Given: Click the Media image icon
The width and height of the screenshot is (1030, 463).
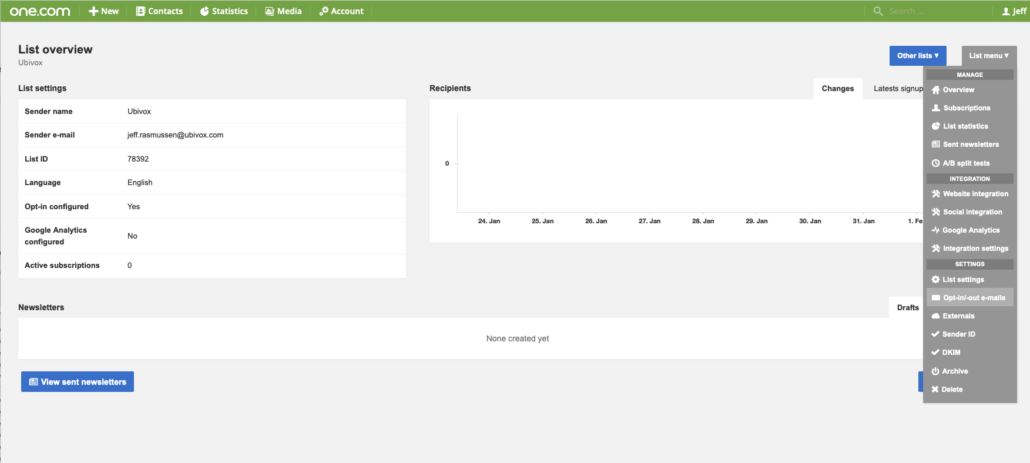Looking at the screenshot, I should pos(269,11).
